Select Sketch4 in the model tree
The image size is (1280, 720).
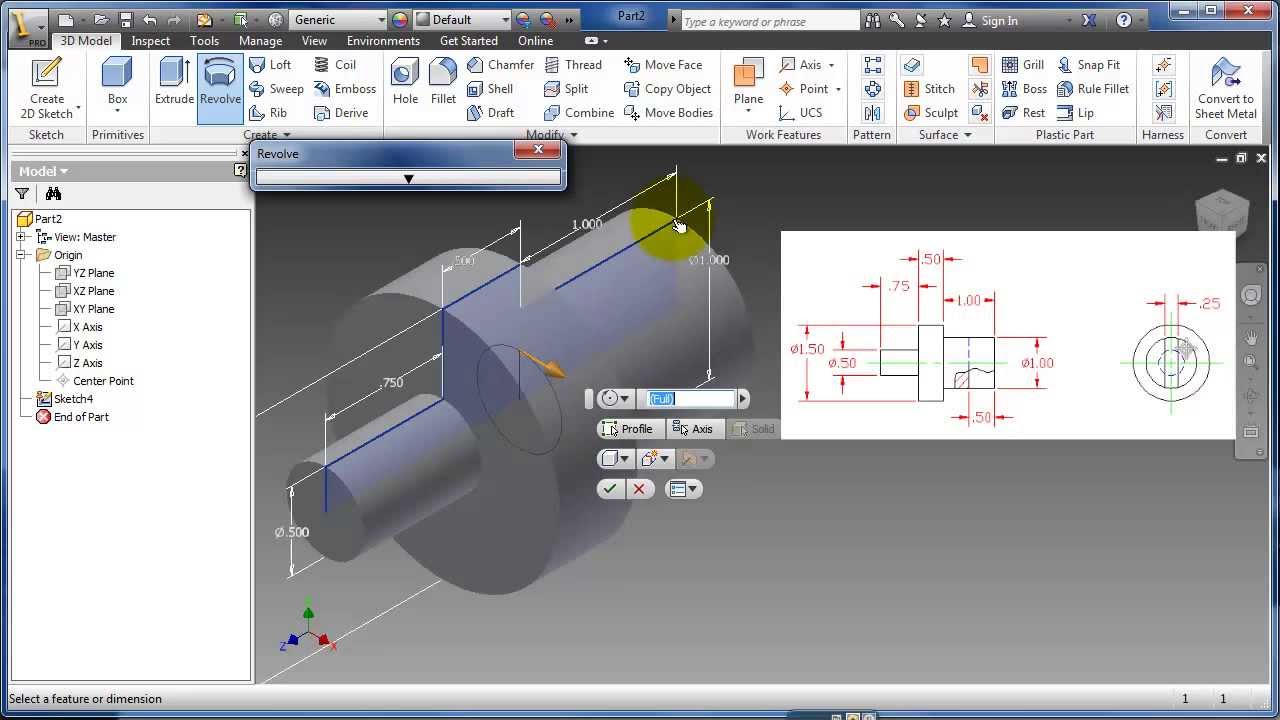coord(64,399)
